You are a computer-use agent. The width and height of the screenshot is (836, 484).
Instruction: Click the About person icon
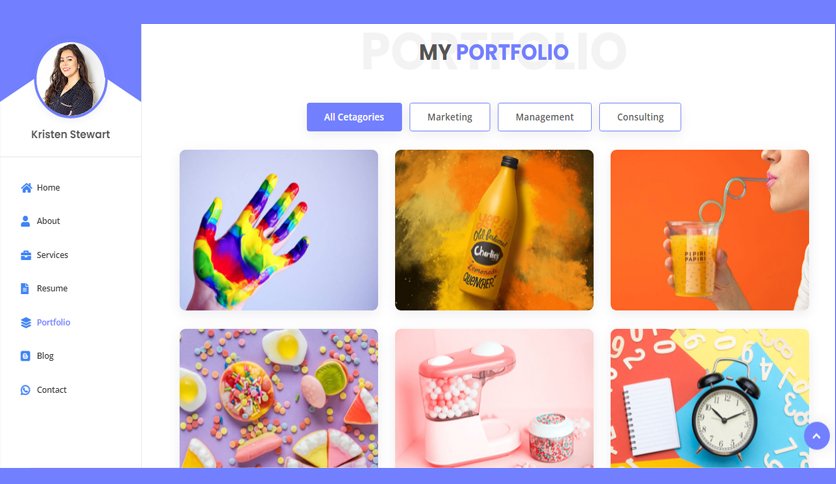tap(25, 221)
